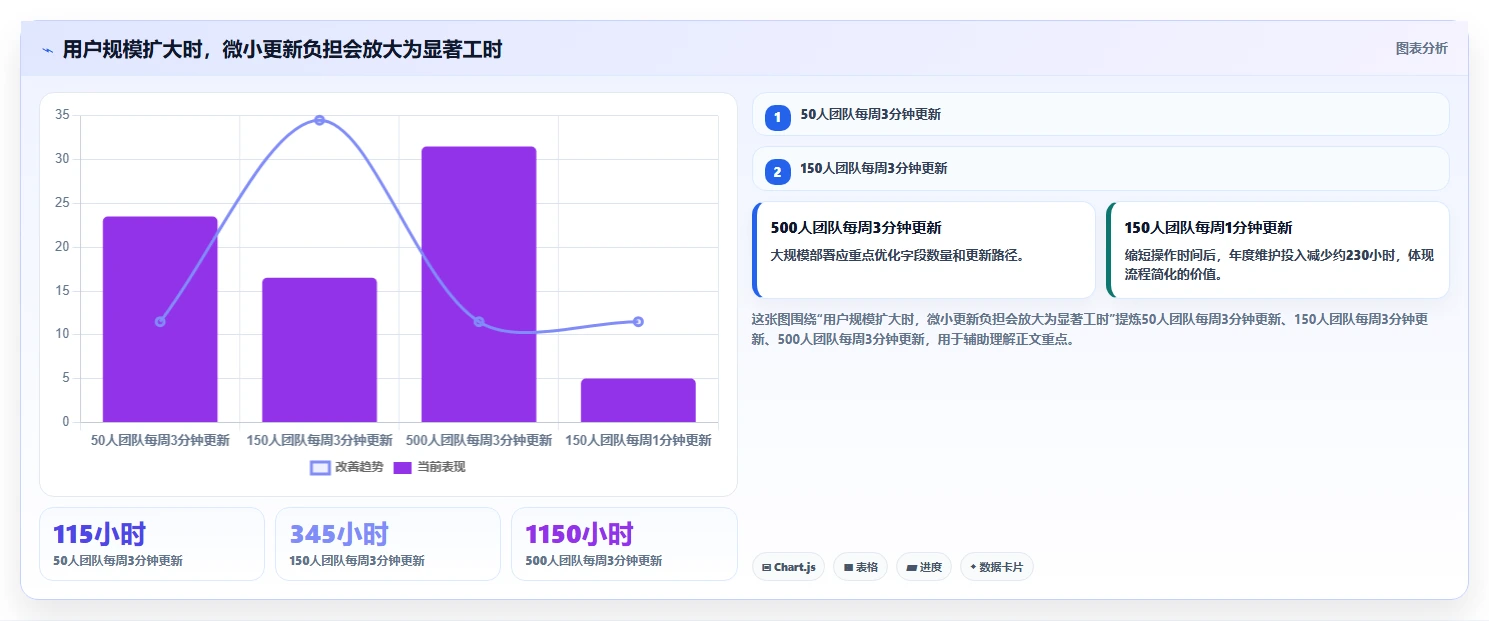This screenshot has height=621, width=1489.
Task: Click the 数据卡片 tag chip
Action: (x=996, y=567)
